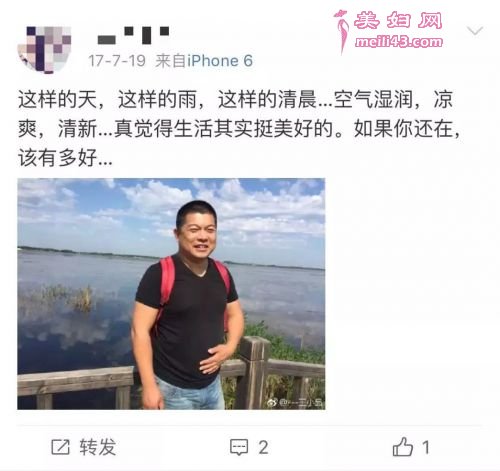Image resolution: width=500 pixels, height=471 pixels.
Task: Open the pixelated username above the date
Action: tap(133, 35)
